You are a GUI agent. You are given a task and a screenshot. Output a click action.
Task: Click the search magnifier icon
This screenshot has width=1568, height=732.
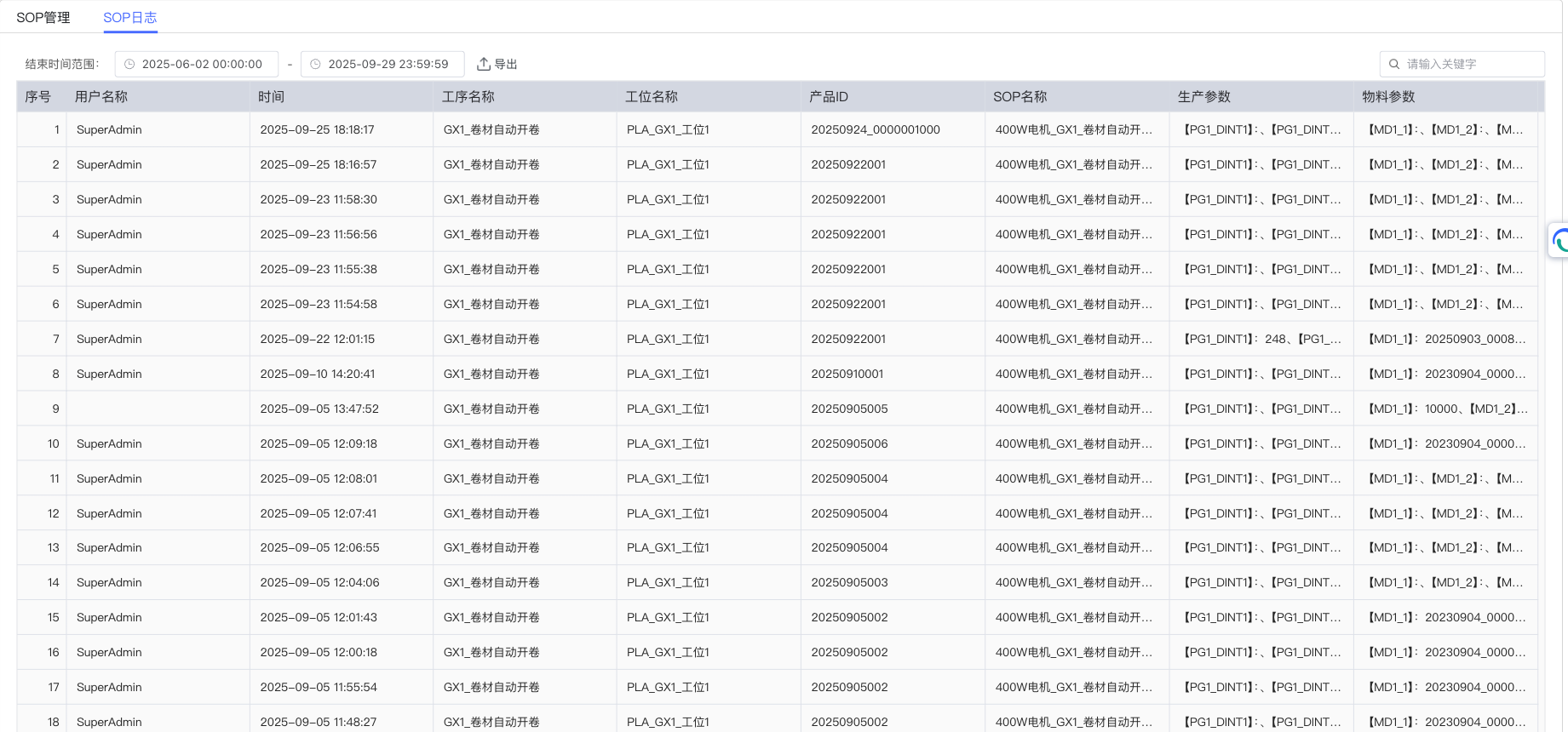[1394, 64]
